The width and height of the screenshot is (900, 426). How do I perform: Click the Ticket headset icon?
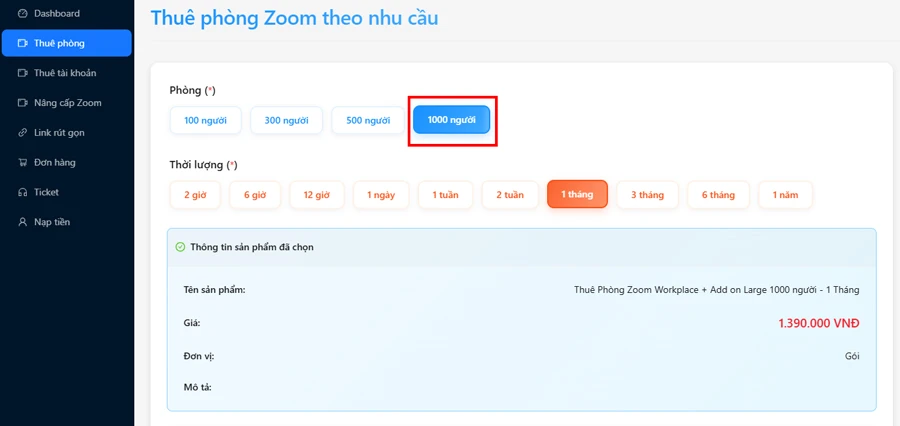pyautogui.click(x=22, y=192)
